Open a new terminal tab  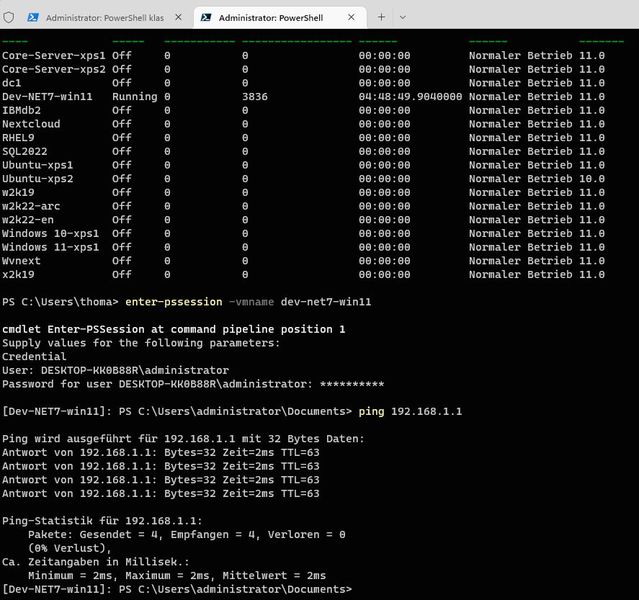[x=381, y=17]
